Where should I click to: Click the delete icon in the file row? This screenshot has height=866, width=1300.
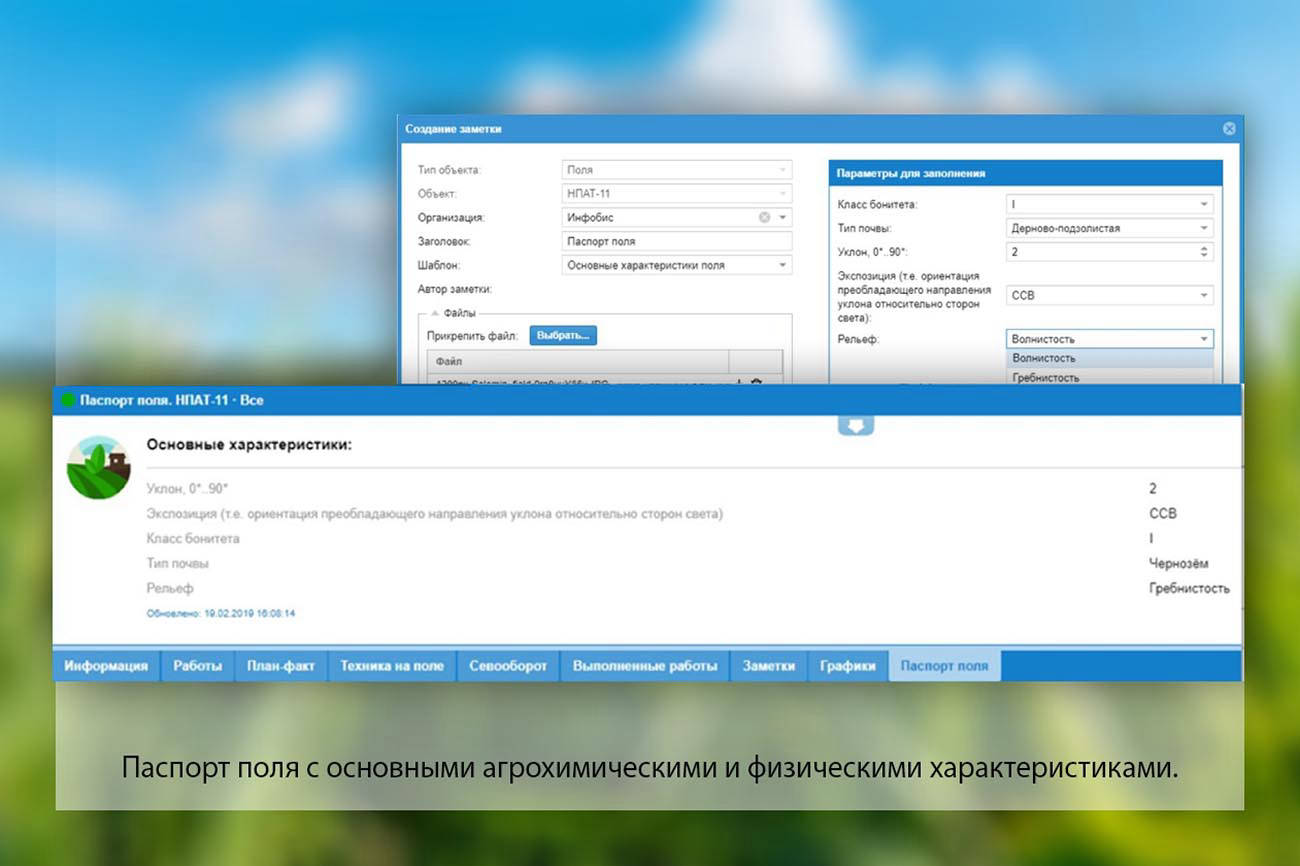pos(757,381)
